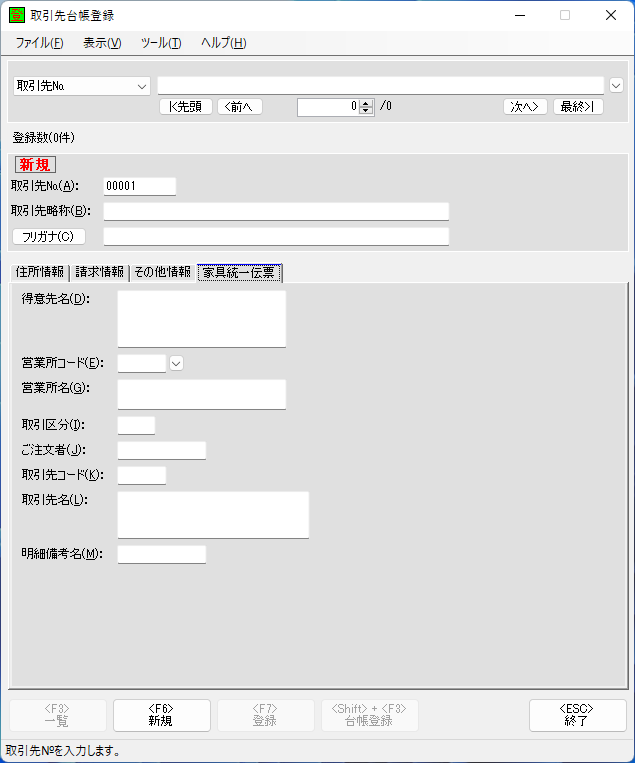Open the ファイル(F) menu
The height and width of the screenshot is (763, 635).
click(x=39, y=43)
